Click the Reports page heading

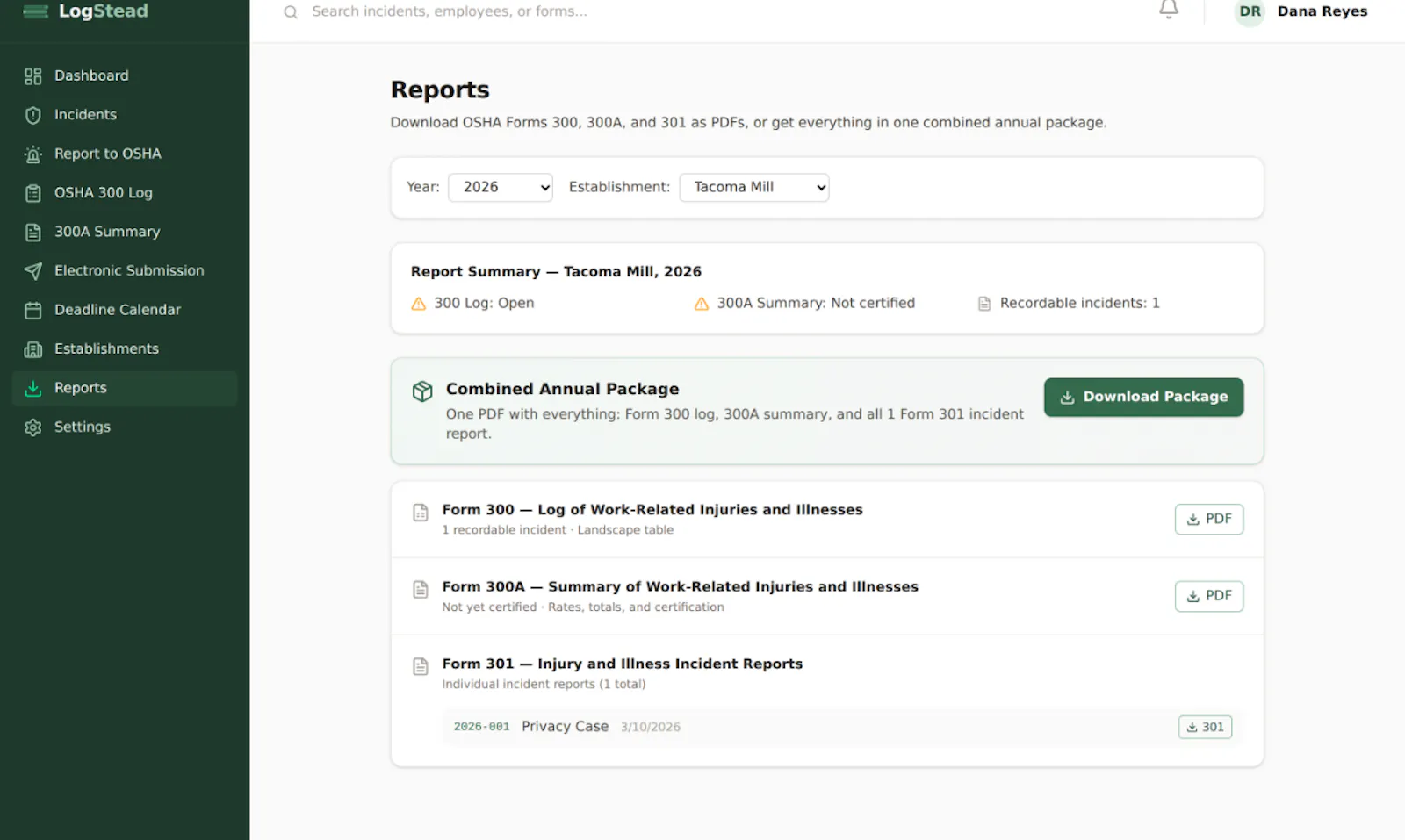[x=440, y=90]
